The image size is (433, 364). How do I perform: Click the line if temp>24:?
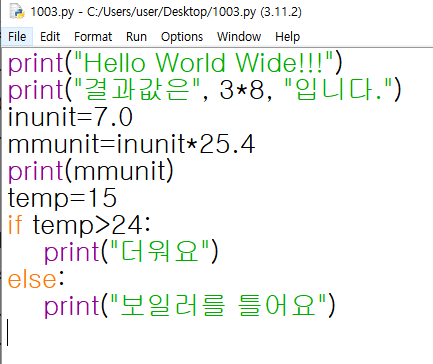[79, 225]
